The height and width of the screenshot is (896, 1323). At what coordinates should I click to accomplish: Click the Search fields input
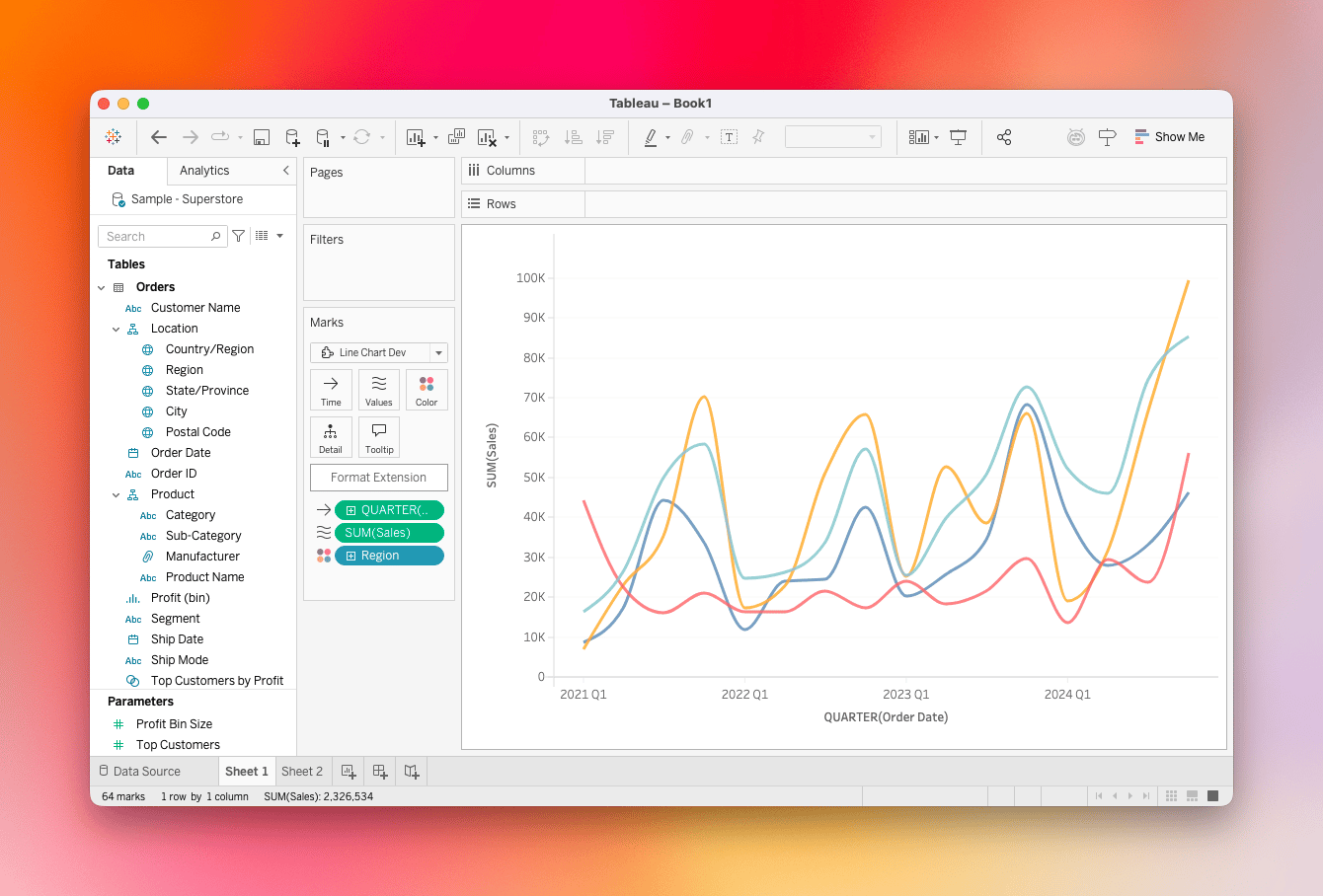point(163,236)
